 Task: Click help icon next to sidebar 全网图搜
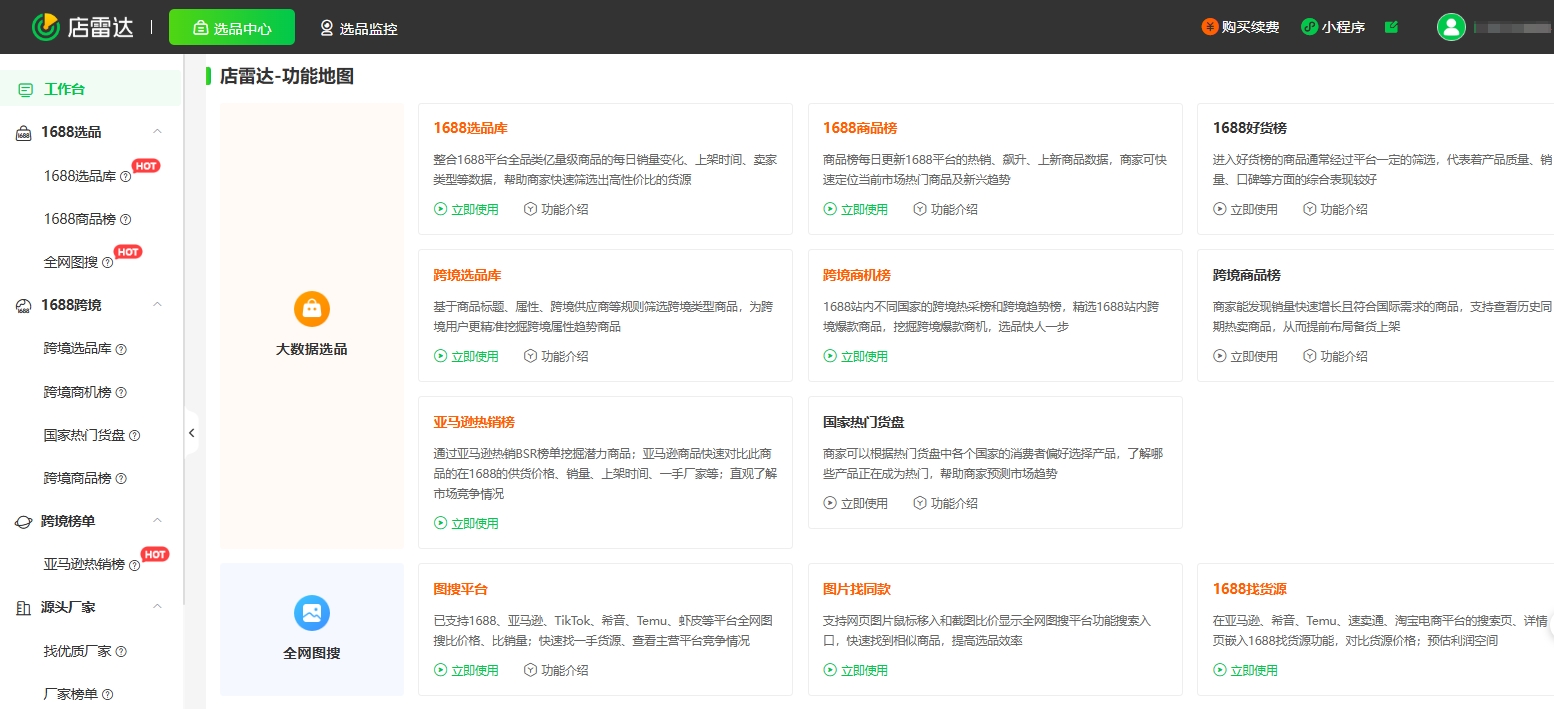(108, 263)
